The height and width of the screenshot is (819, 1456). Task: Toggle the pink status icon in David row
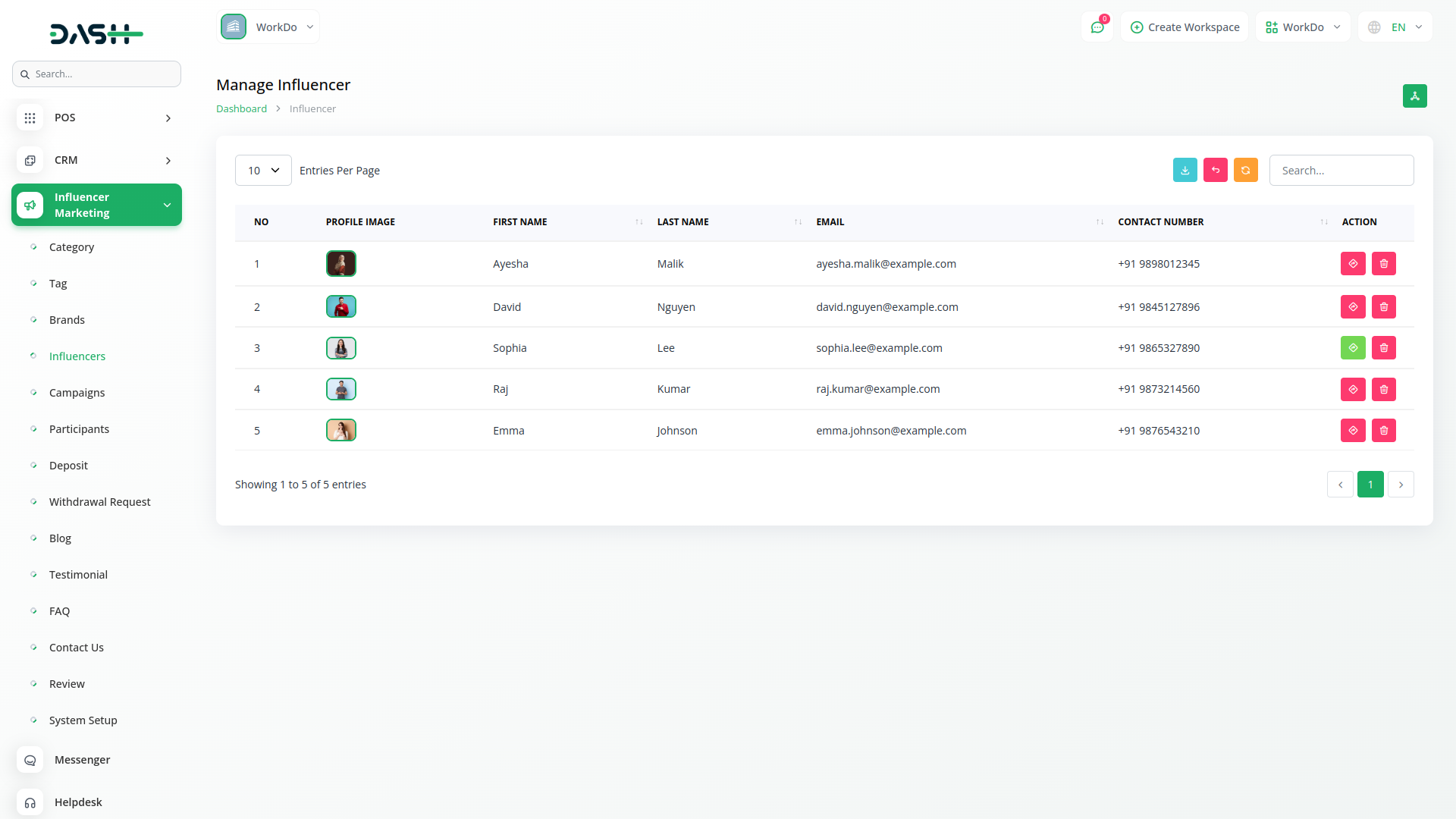pyautogui.click(x=1353, y=307)
